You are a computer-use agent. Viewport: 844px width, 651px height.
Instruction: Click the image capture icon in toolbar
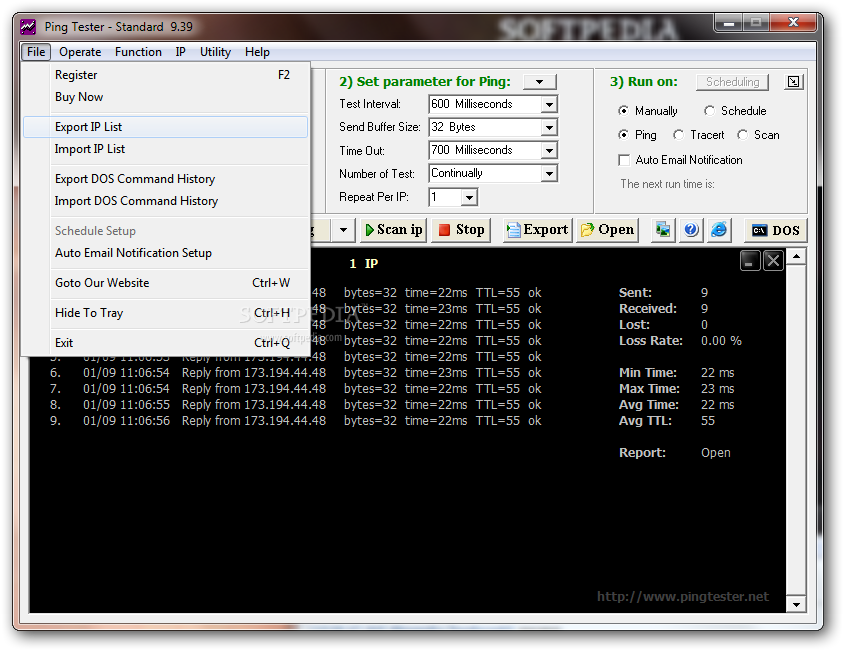663,230
